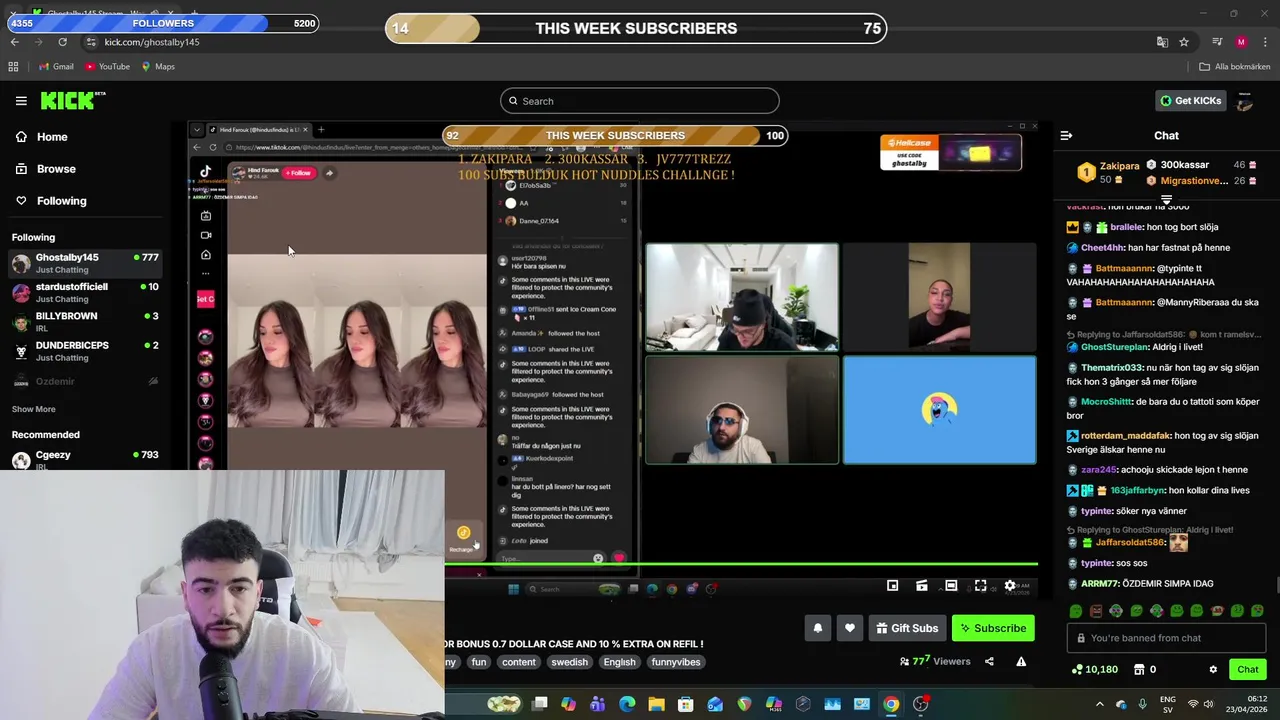
Task: Open Microsoft Edge from the taskbar
Action: click(627, 704)
